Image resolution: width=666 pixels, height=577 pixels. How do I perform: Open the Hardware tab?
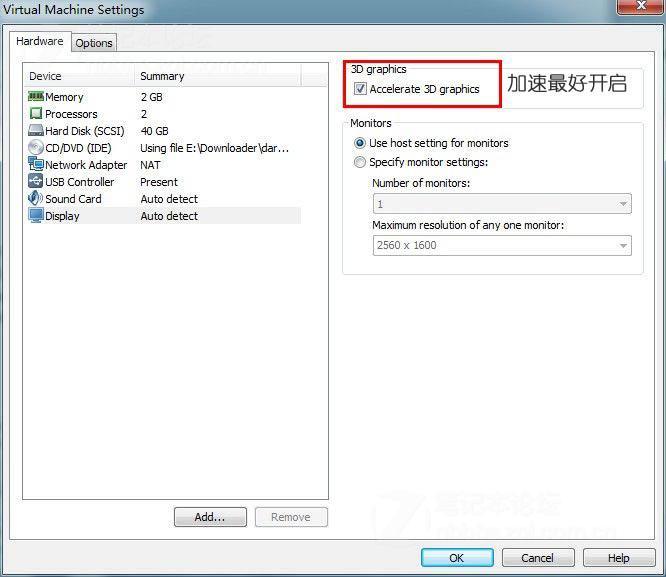[40, 42]
